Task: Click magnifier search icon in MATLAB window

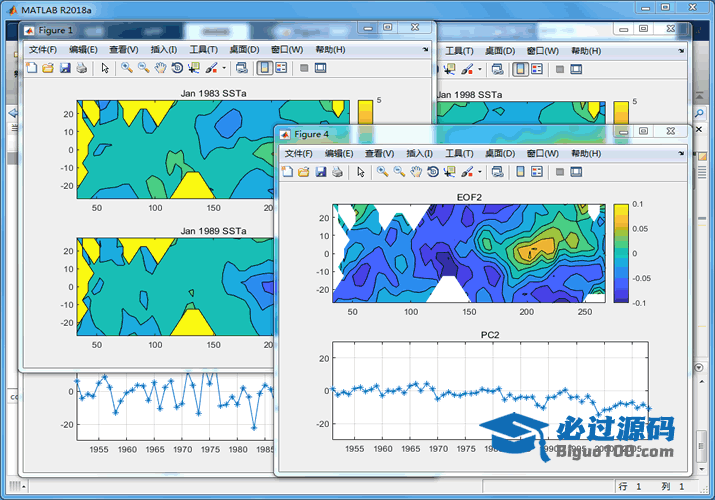Action: [x=699, y=113]
